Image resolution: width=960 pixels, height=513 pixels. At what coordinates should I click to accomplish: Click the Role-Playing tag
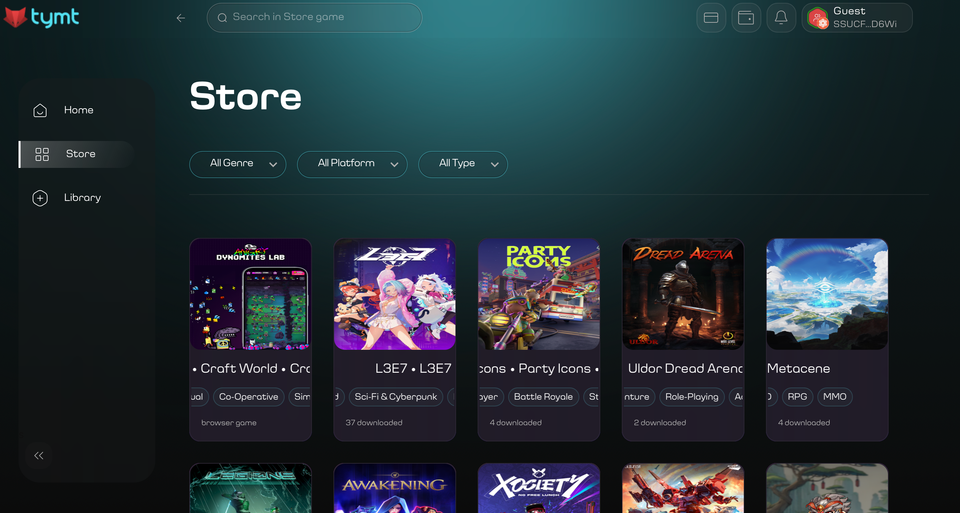click(692, 397)
